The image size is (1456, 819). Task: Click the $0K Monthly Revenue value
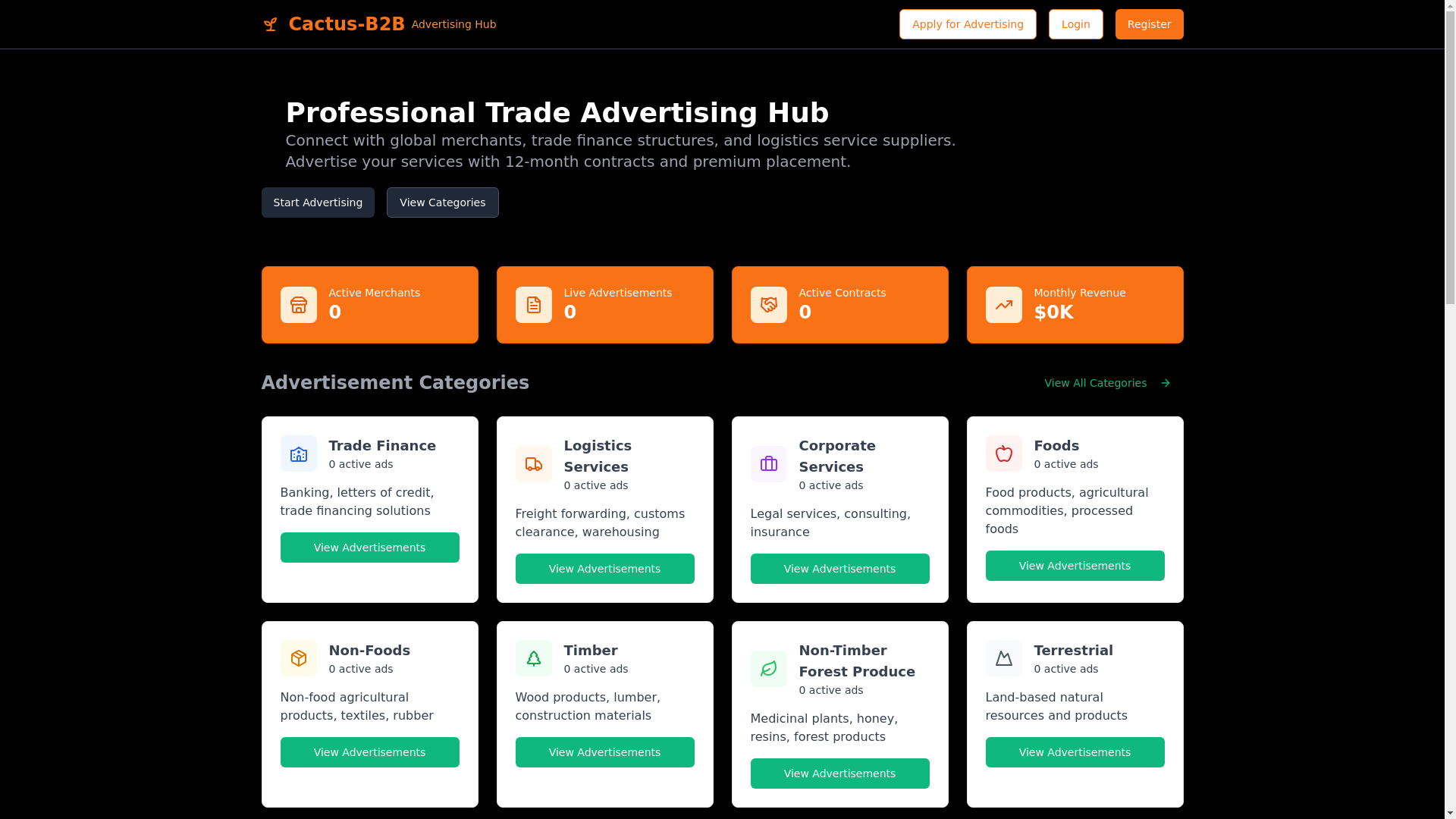[x=1054, y=312]
